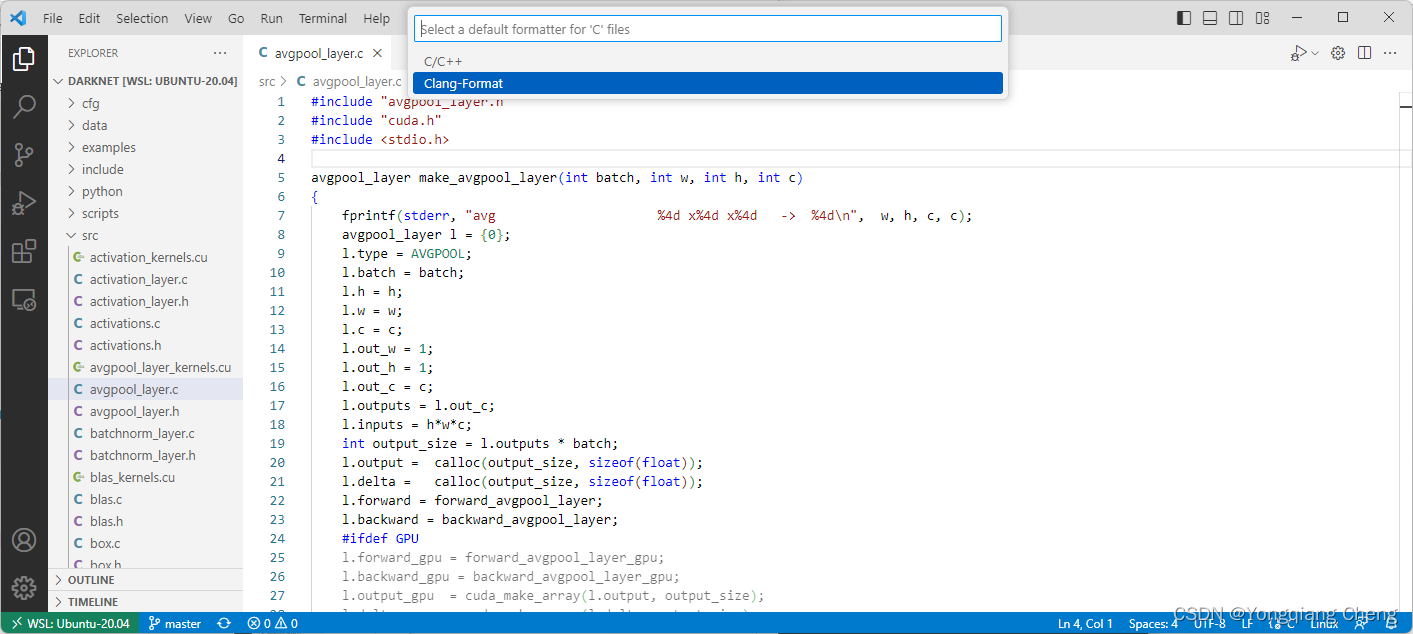
Task: Click Split Editor icon in editor toolbar
Action: click(1364, 52)
